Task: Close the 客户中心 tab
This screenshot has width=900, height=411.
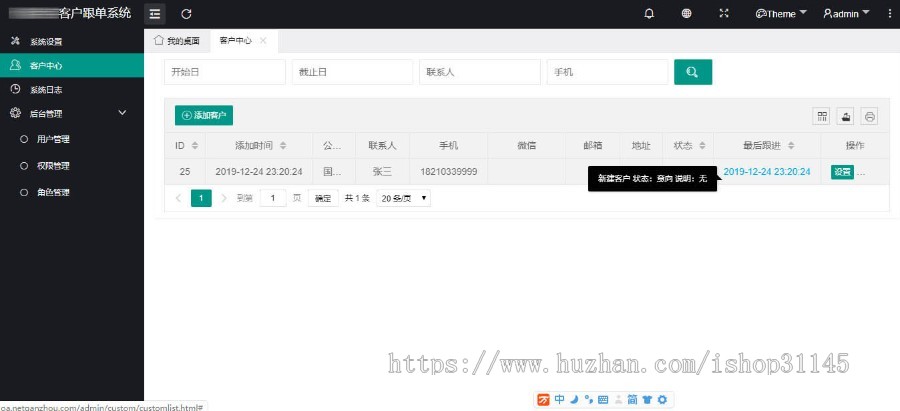Action: [x=263, y=41]
